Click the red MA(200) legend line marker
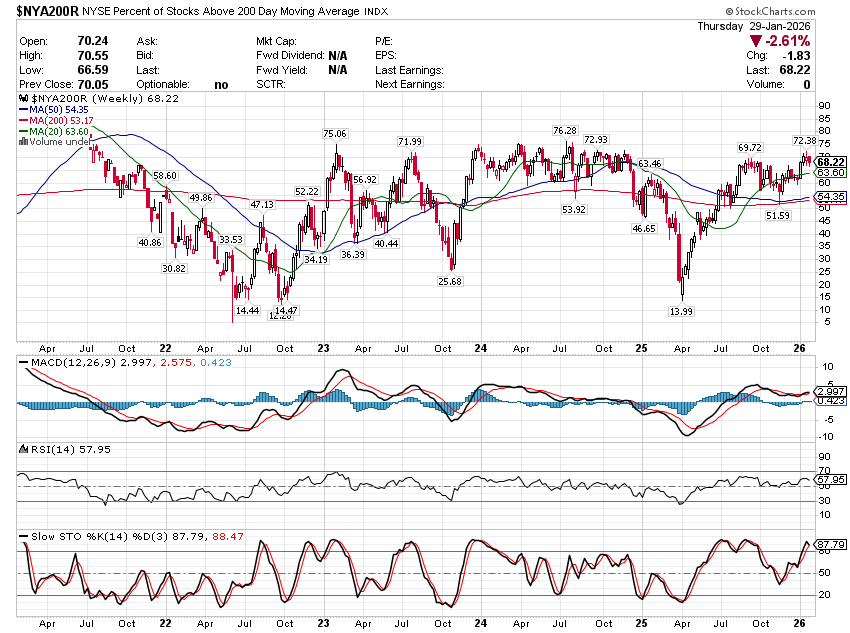 (x=24, y=121)
